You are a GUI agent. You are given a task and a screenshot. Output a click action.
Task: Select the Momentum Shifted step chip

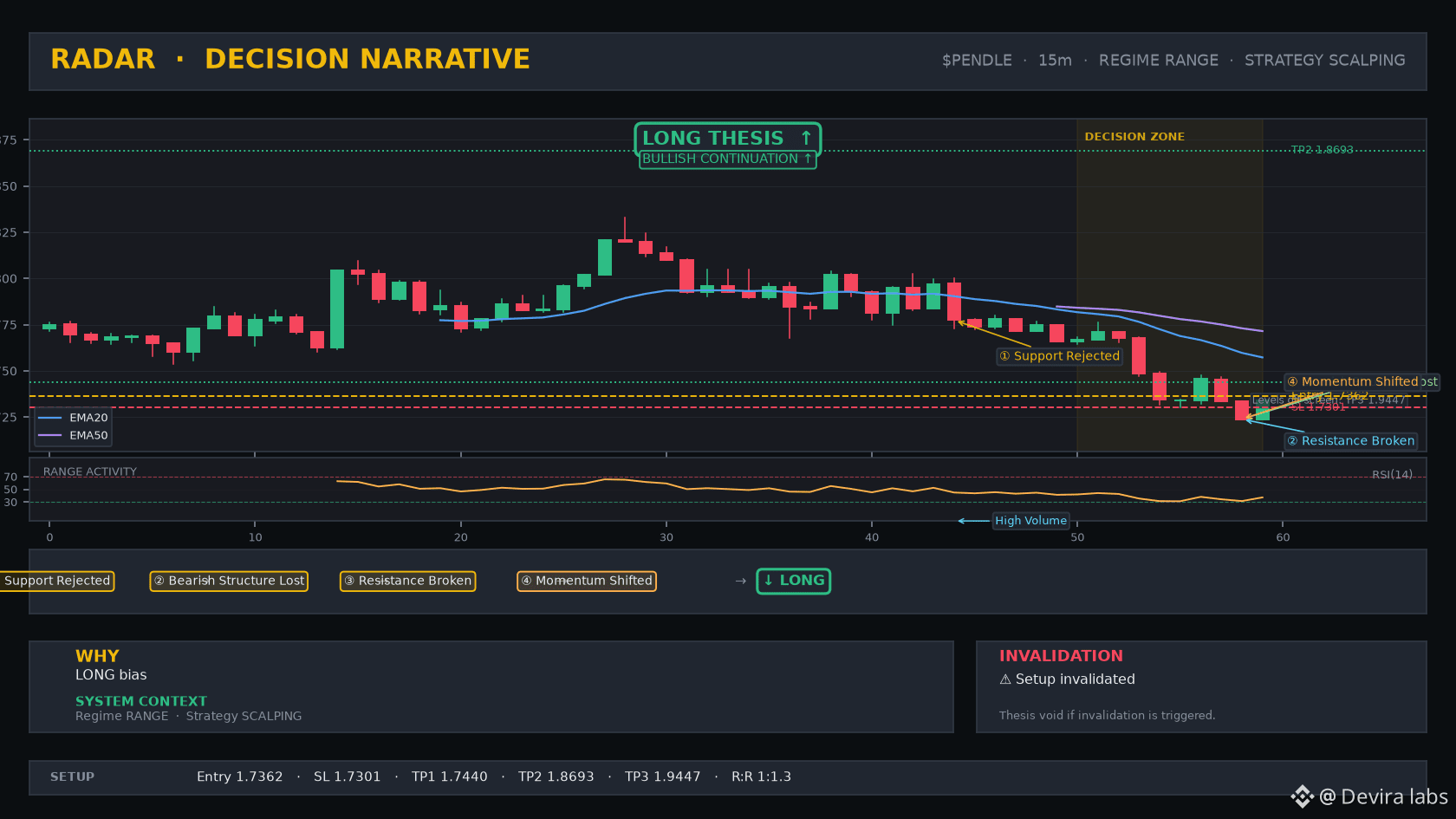pyautogui.click(x=587, y=581)
